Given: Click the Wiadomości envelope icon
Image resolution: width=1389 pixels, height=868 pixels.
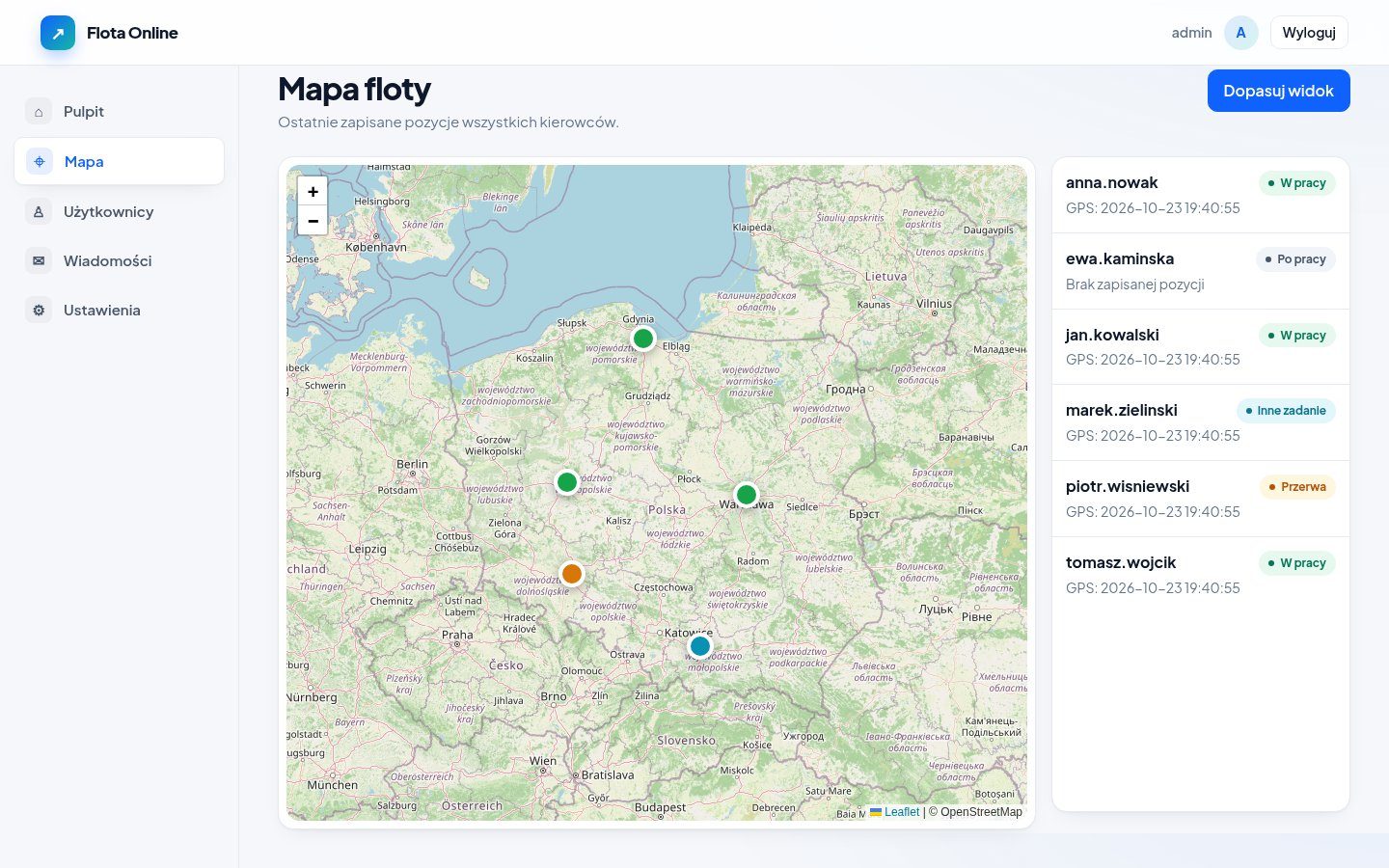Looking at the screenshot, I should tap(39, 261).
